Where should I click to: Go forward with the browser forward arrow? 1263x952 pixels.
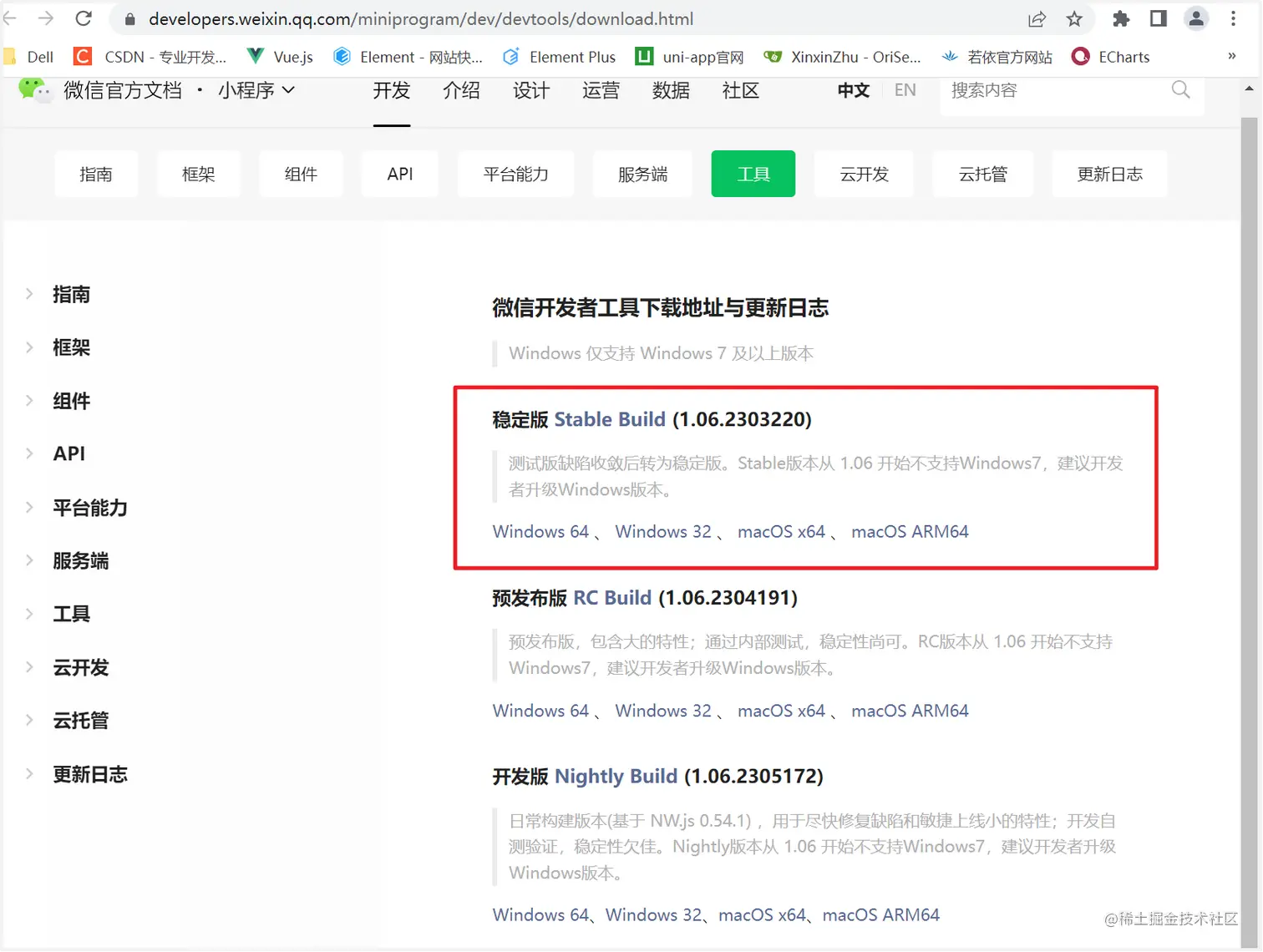[x=46, y=18]
